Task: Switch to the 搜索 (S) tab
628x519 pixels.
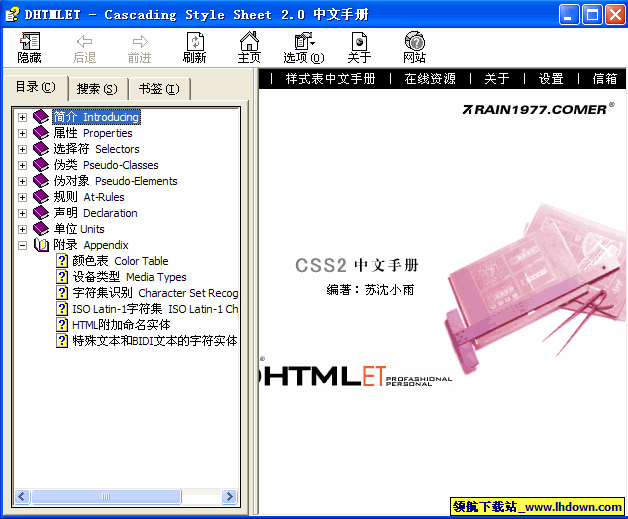Action: 97,89
